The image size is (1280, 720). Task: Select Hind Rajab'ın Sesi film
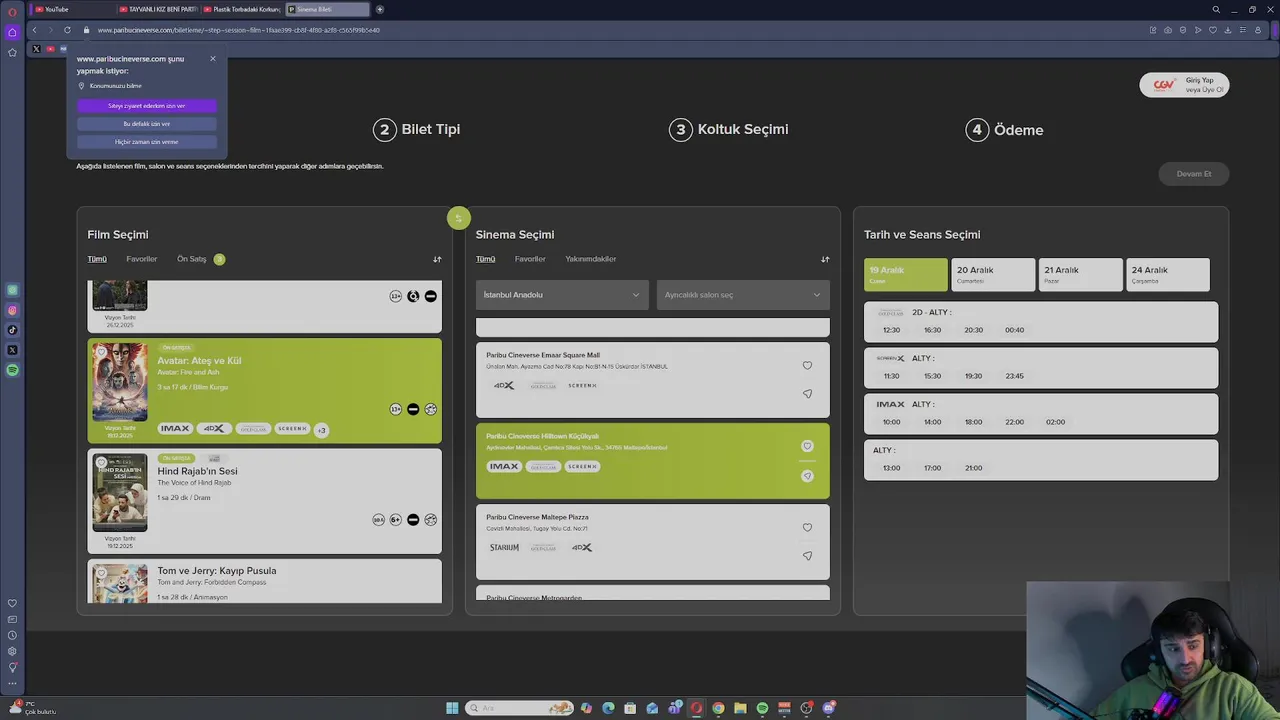coord(264,501)
